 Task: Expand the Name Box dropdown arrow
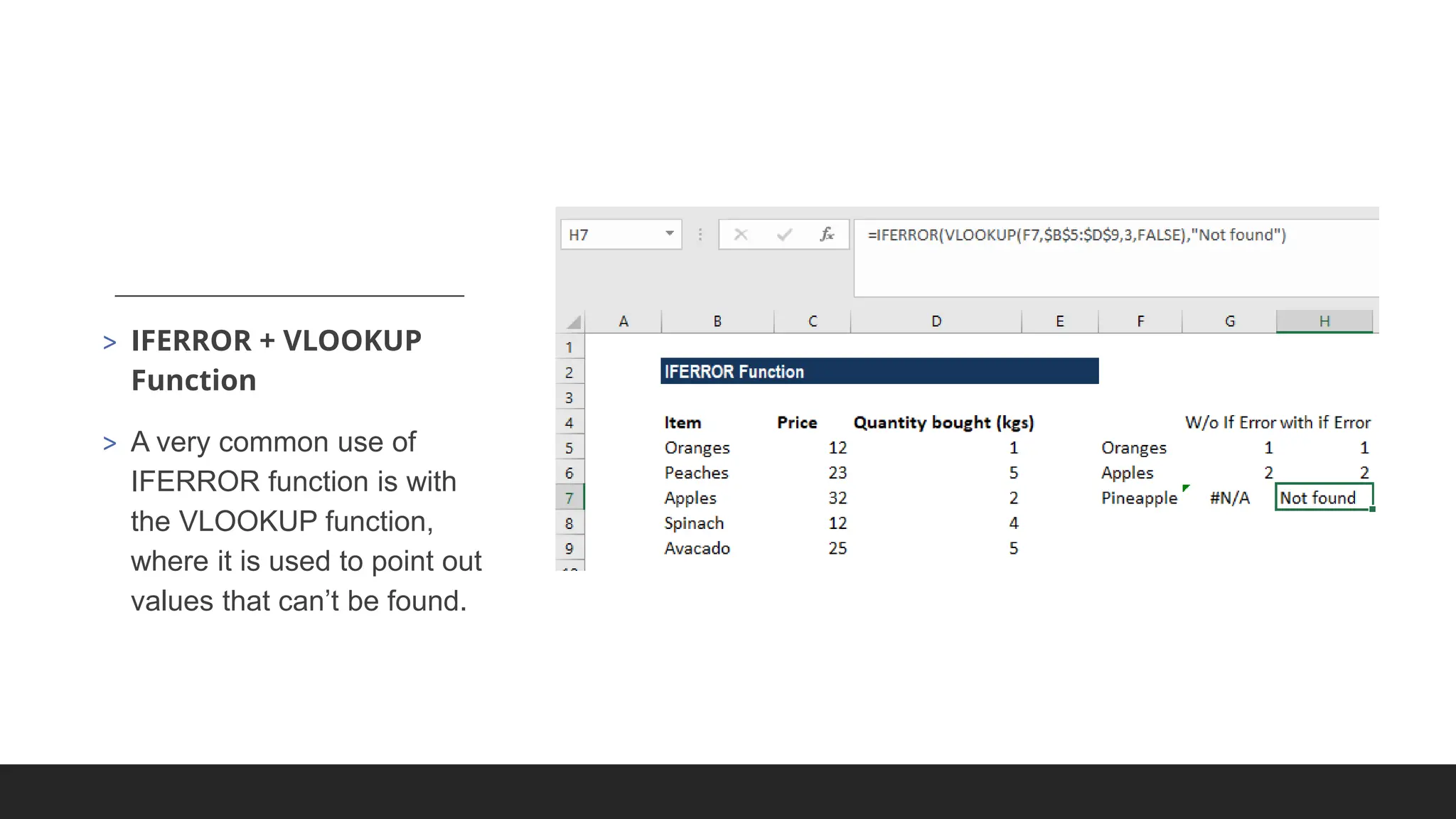point(669,234)
